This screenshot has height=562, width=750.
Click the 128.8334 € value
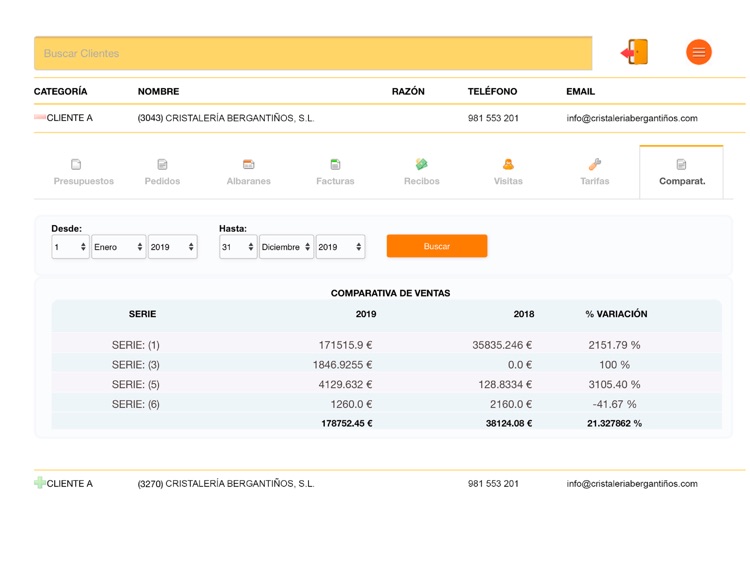[505, 384]
